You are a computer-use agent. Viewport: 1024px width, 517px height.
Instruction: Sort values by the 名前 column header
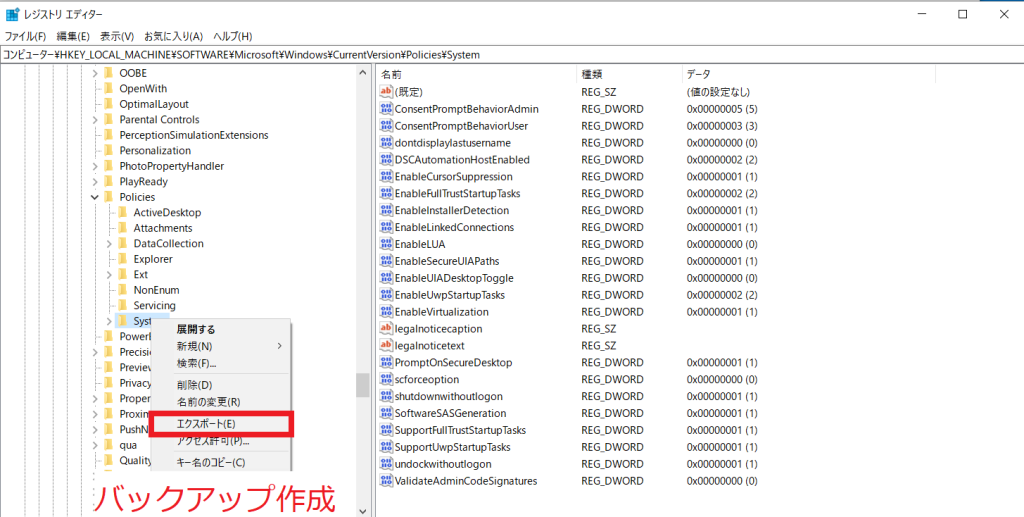[477, 74]
